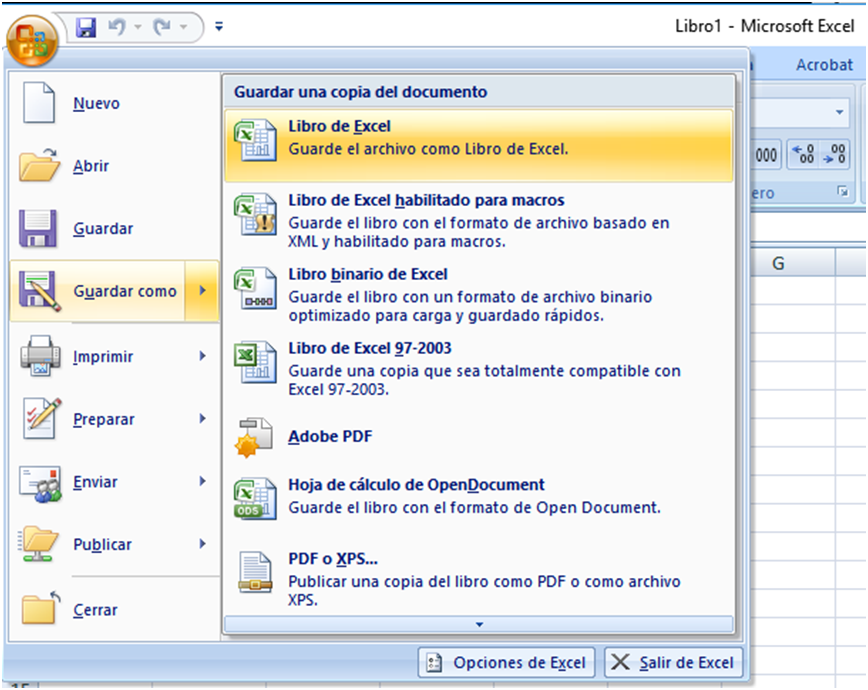Expand the Imprimir submenu arrow

coord(203,356)
